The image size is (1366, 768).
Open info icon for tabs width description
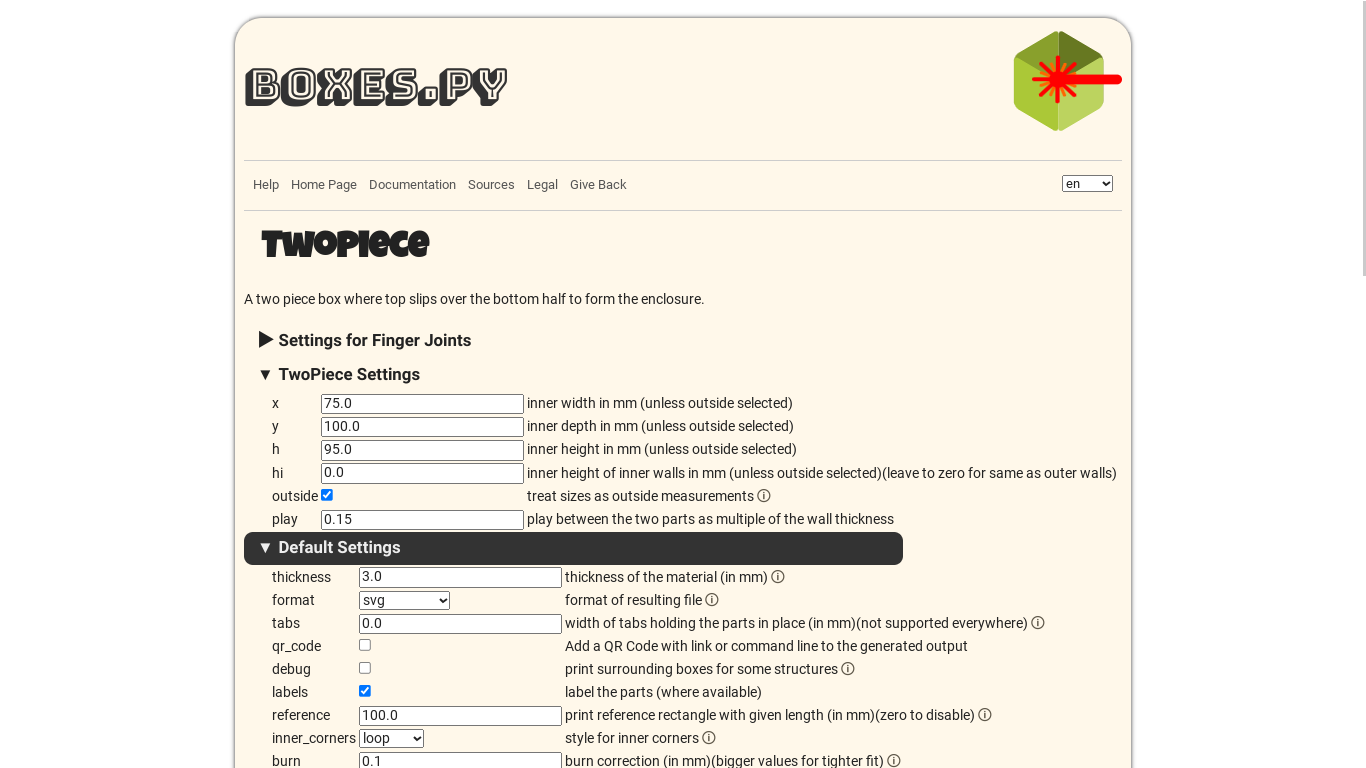[x=1038, y=623]
